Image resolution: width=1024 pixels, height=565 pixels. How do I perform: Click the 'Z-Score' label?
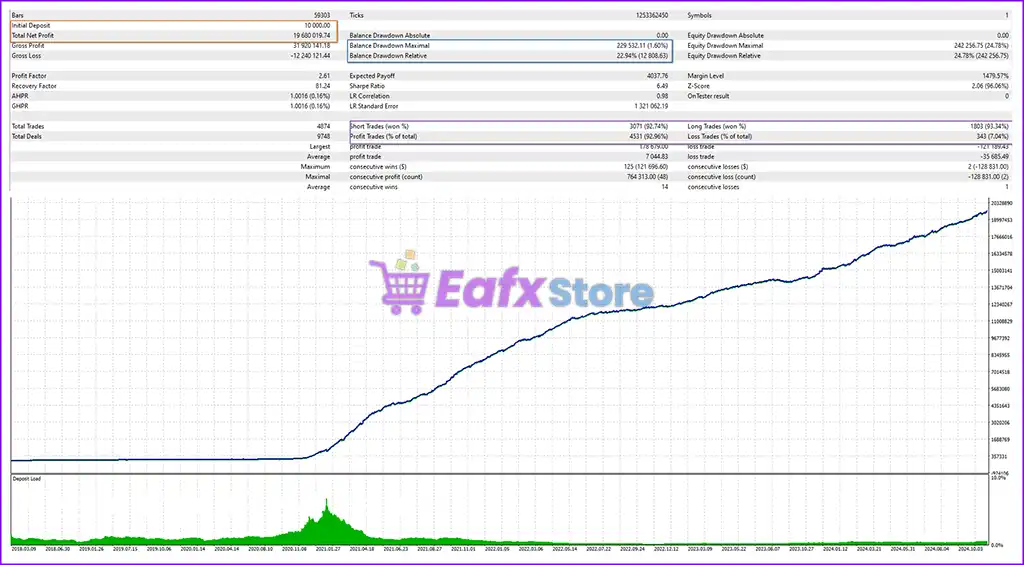[x=697, y=86]
